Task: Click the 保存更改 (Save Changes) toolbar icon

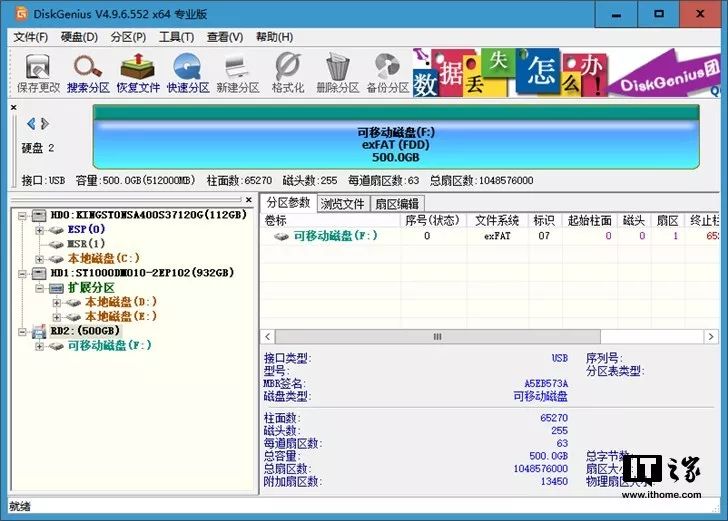Action: tap(35, 72)
